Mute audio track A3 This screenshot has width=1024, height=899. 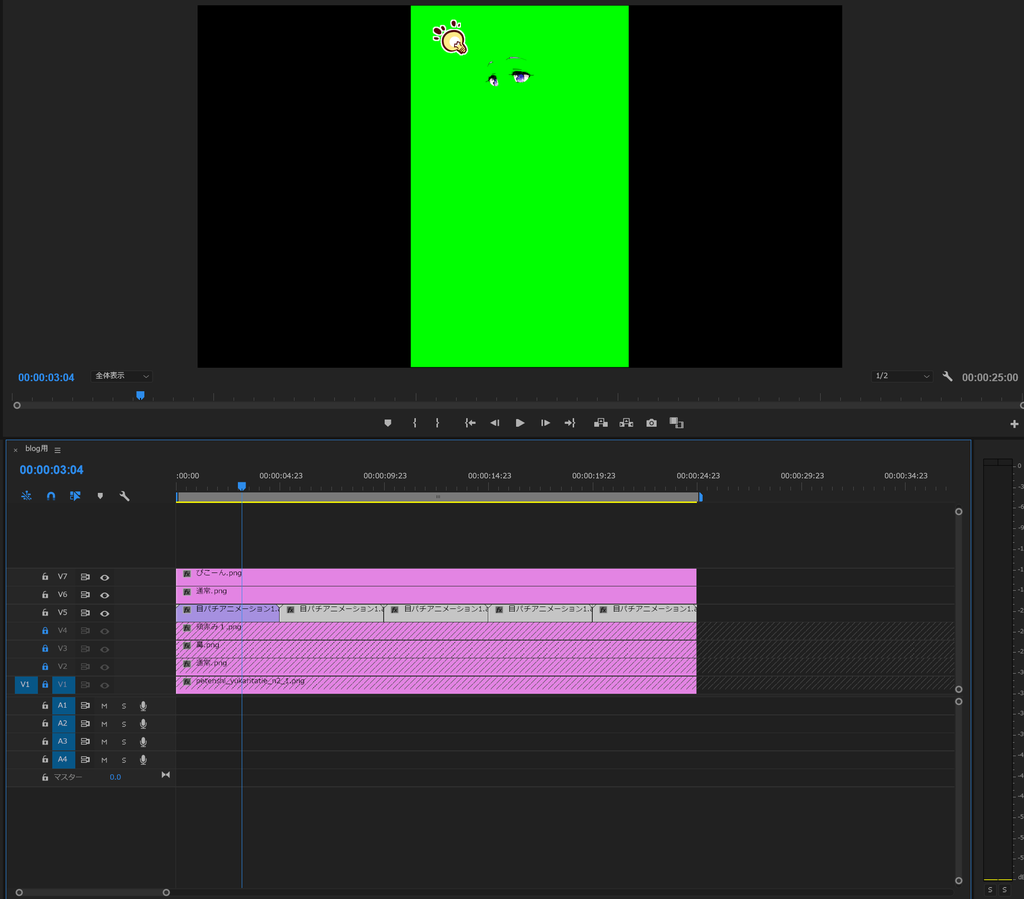104,742
